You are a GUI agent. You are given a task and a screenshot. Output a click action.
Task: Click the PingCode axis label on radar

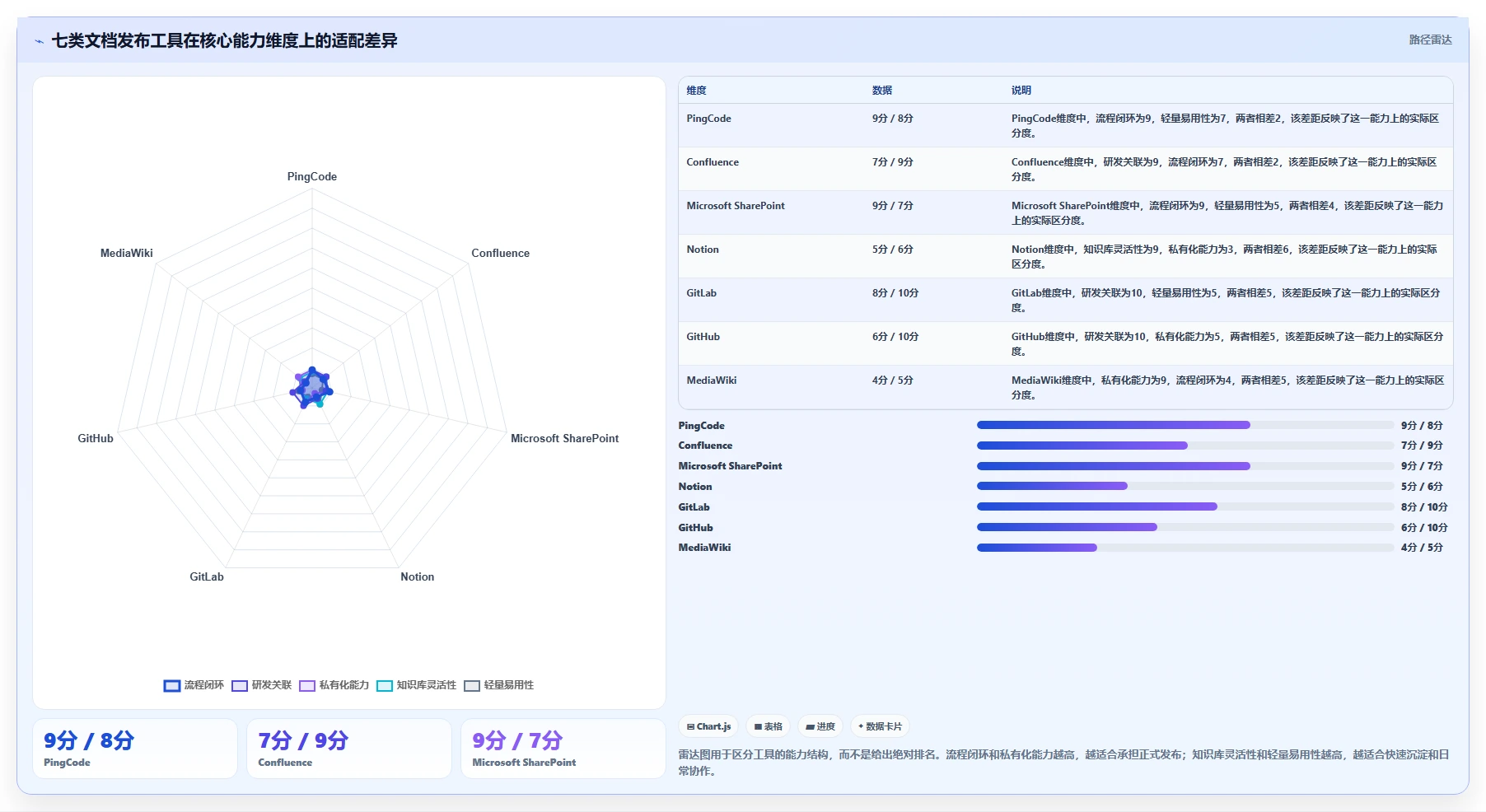[312, 176]
